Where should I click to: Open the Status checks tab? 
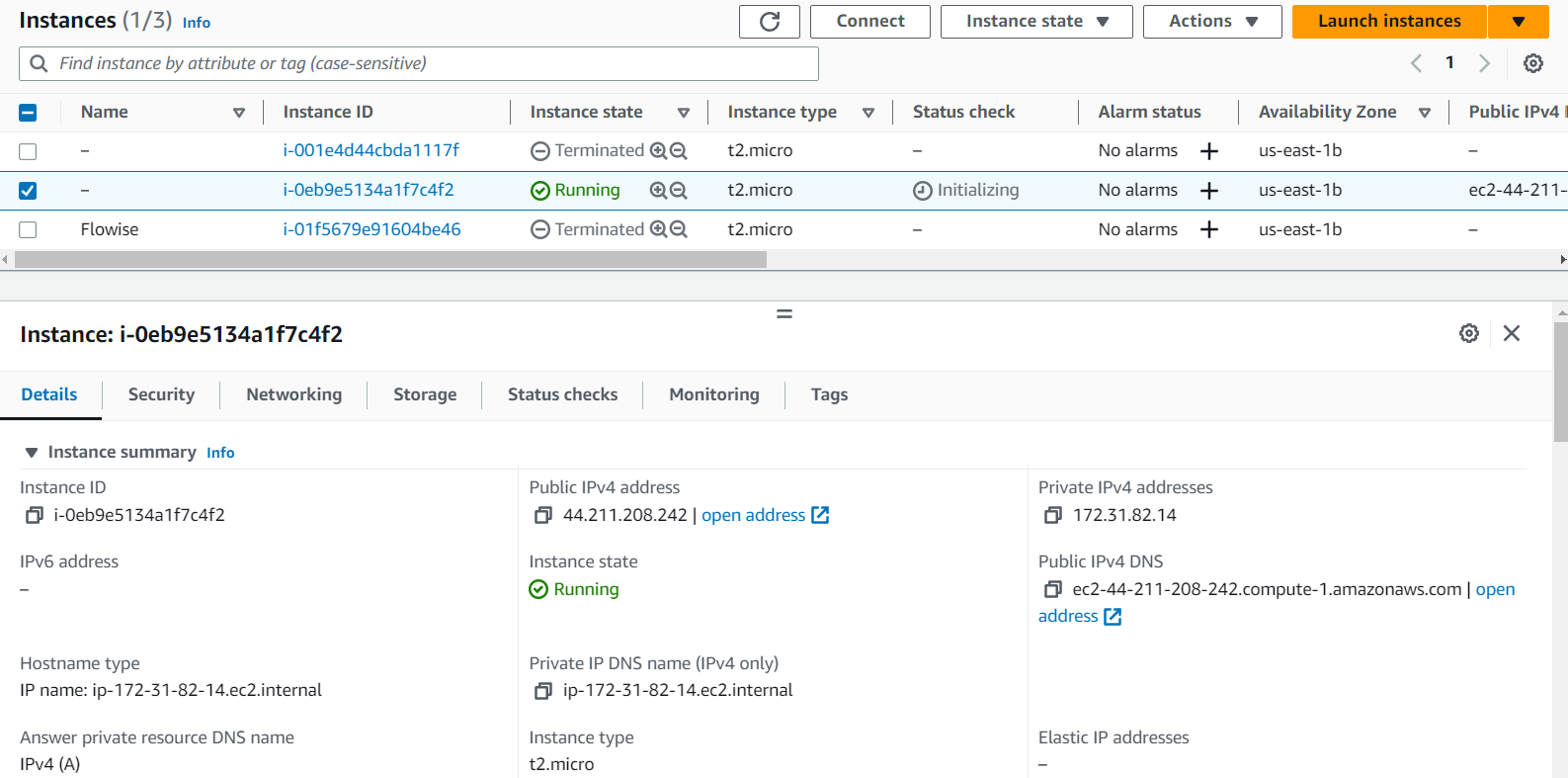(562, 394)
